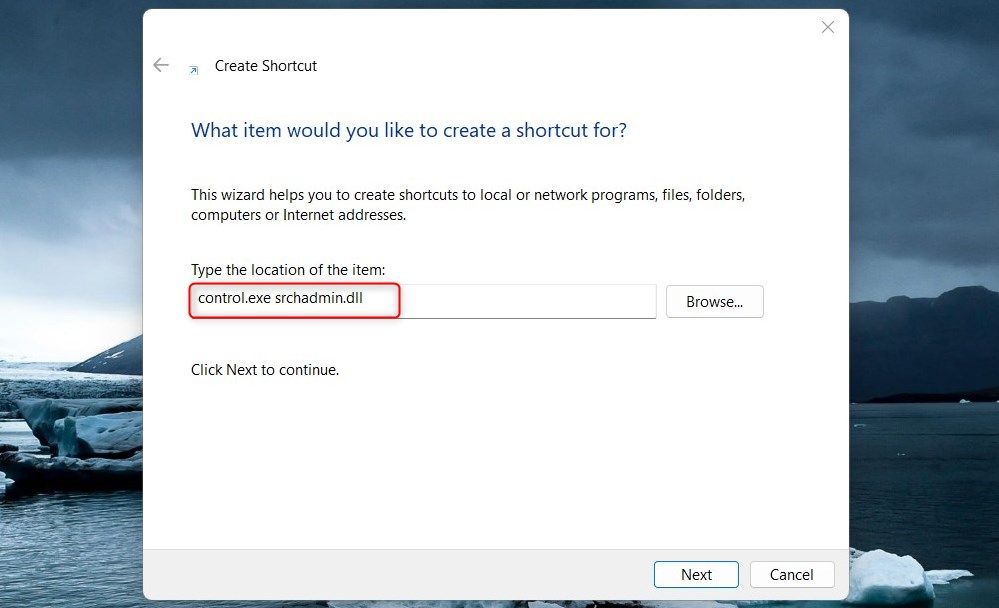The image size is (999, 608).
Task: Click the Create Shortcut title text
Action: (266, 66)
